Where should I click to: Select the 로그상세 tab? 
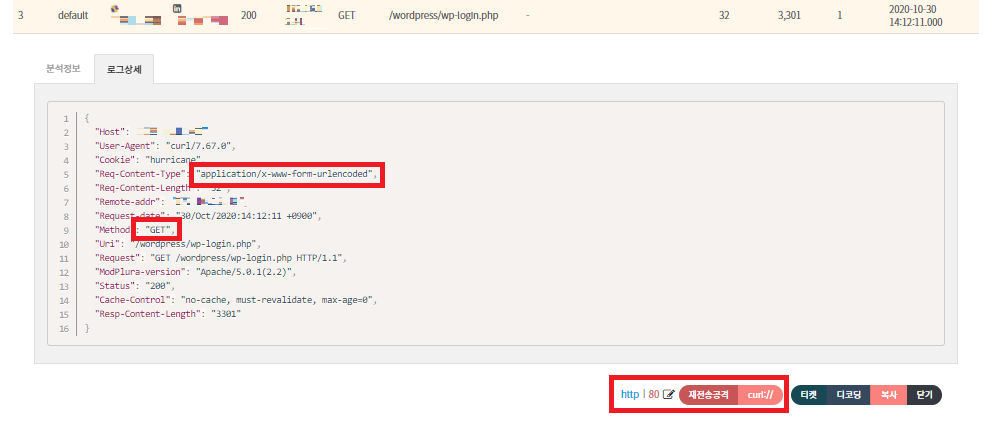(123, 69)
